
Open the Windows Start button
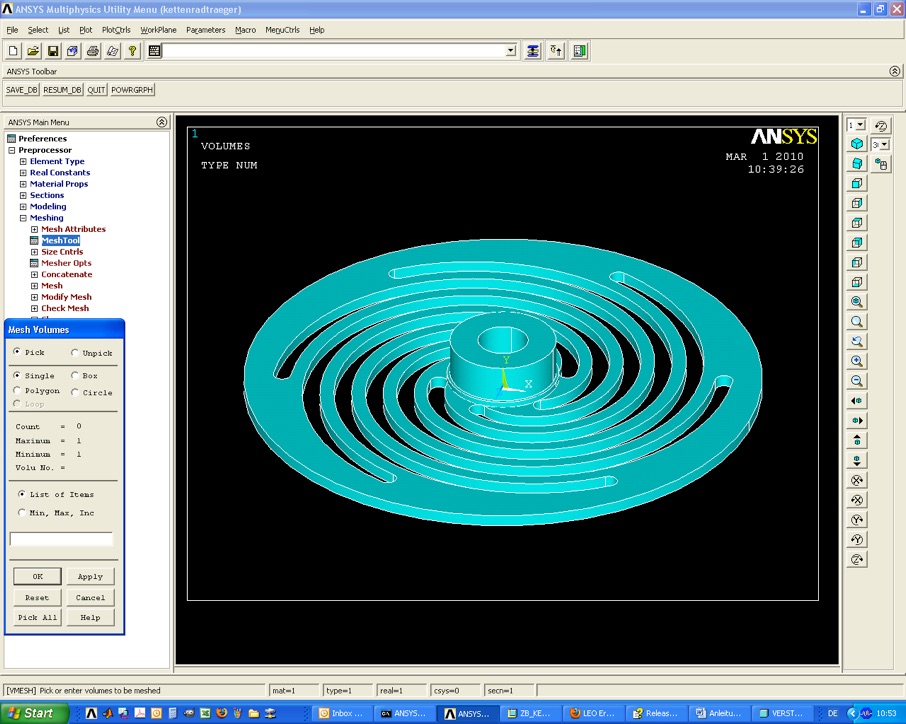(33, 713)
